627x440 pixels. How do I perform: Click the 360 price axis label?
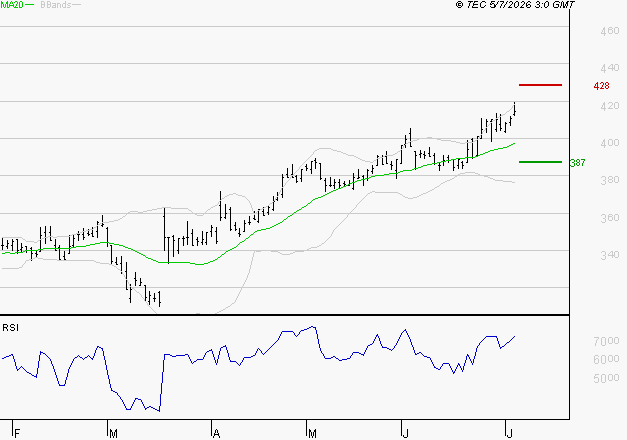pos(610,218)
